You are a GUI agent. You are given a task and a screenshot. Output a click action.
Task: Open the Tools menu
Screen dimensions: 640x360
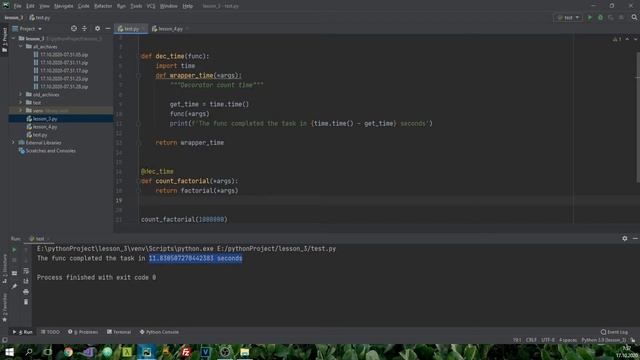(x=136, y=6)
